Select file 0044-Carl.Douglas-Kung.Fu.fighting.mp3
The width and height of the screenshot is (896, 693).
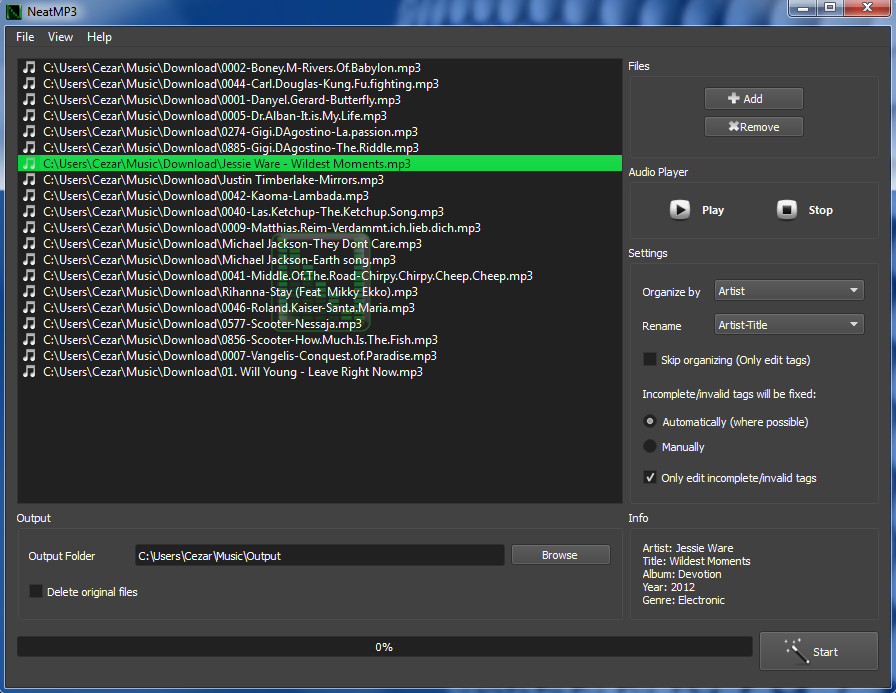pos(319,83)
